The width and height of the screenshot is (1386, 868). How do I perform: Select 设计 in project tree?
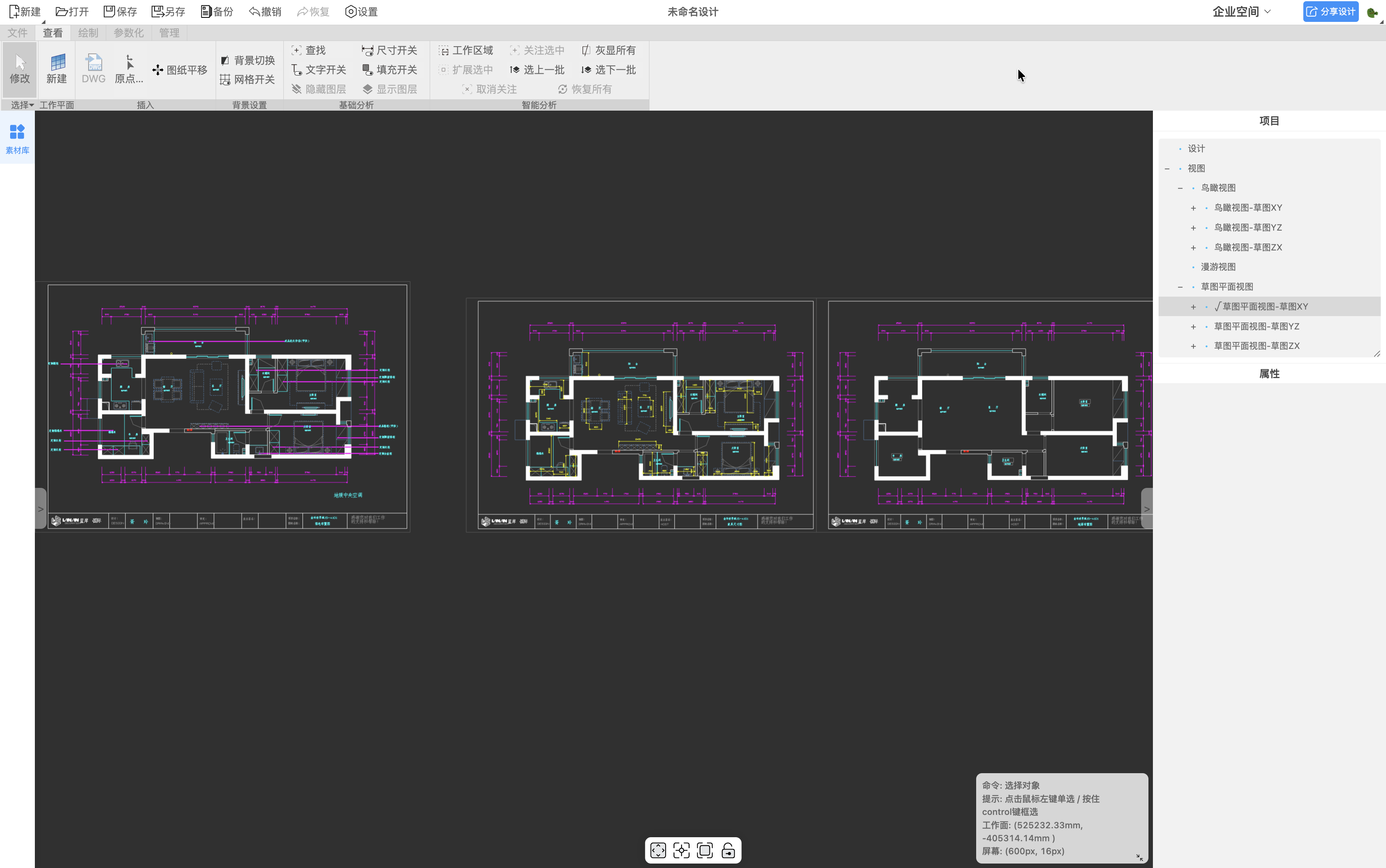pyautogui.click(x=1197, y=149)
